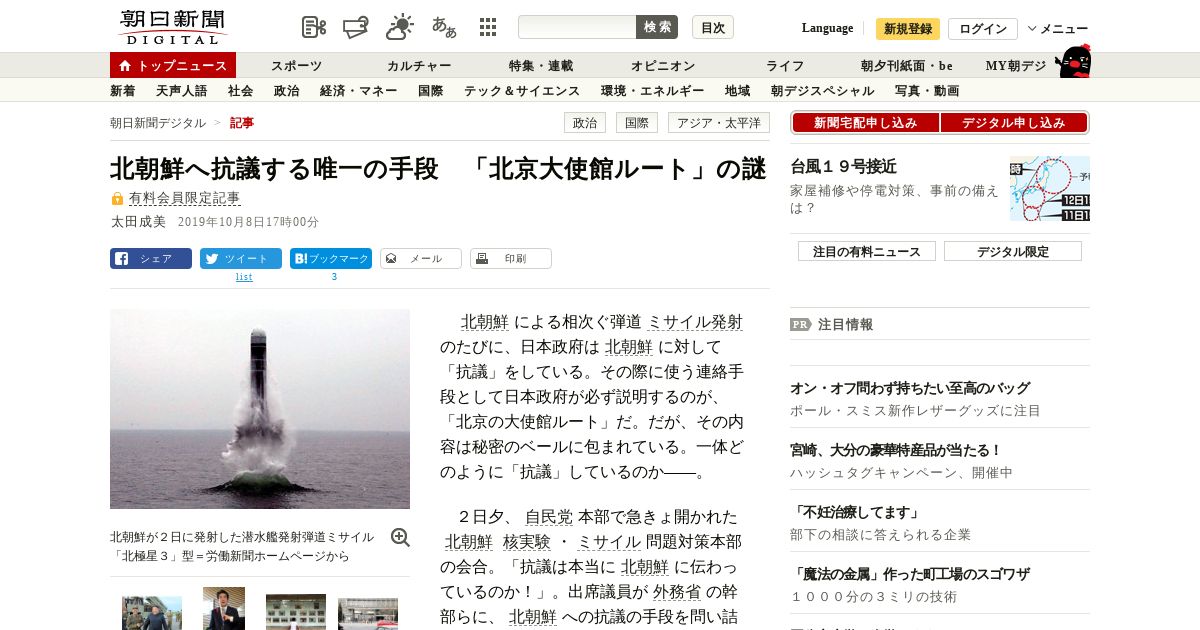Screen dimensions: 1200x630
Task: Open 国際 in the sub navigation
Action: (431, 91)
